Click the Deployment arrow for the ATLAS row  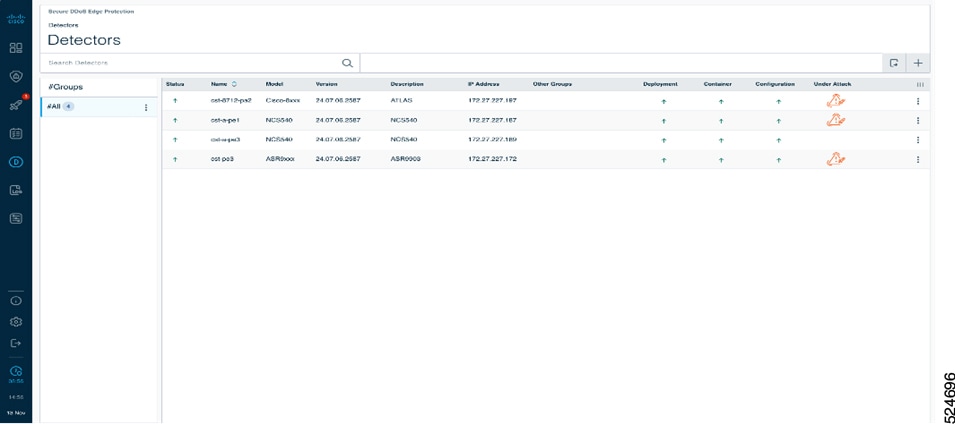[663, 102]
